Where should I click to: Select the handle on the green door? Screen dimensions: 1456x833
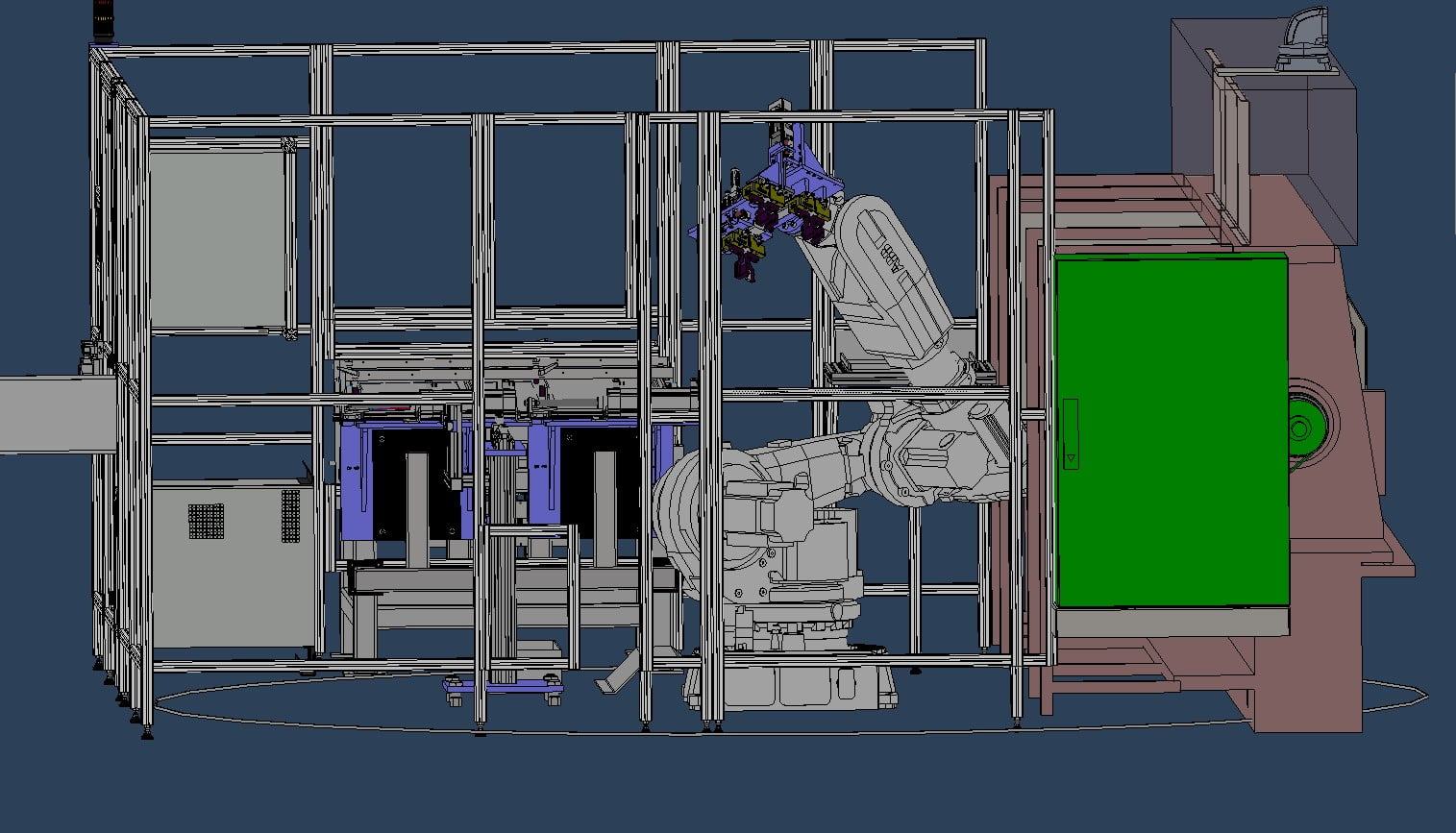coord(1071,433)
